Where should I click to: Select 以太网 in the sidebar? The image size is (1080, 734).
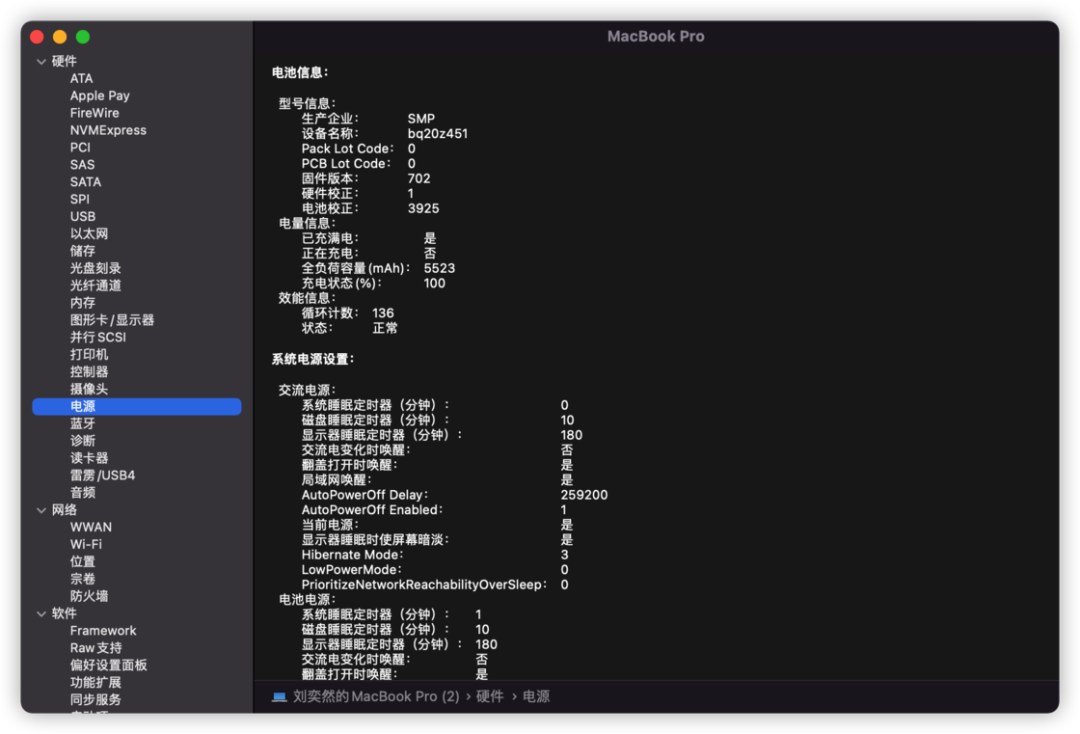89,233
